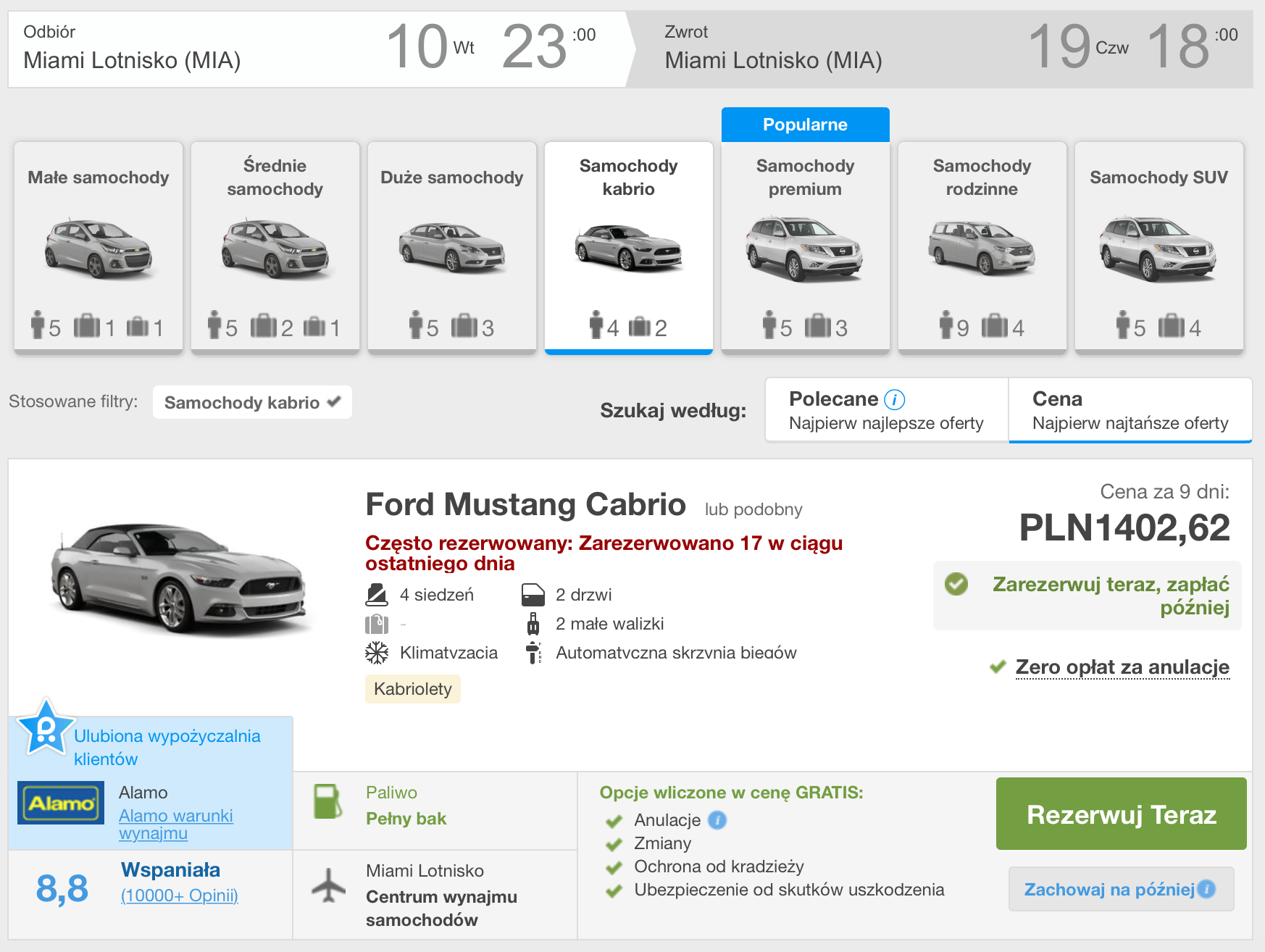Viewport: 1265px width, 952px height.
Task: Save the offer with Zachowaj na później
Action: click(1122, 889)
